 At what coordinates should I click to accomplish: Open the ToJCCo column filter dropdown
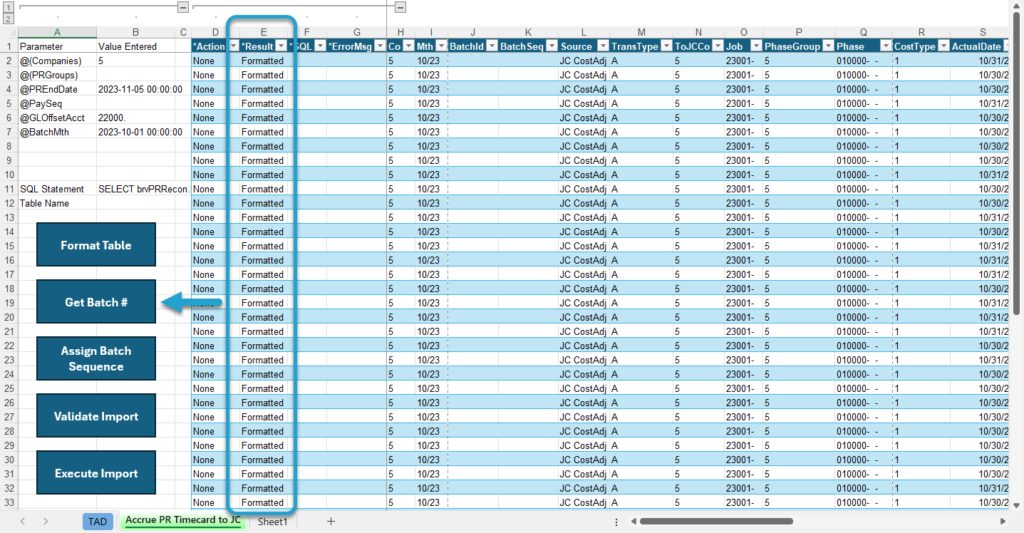[x=718, y=46]
